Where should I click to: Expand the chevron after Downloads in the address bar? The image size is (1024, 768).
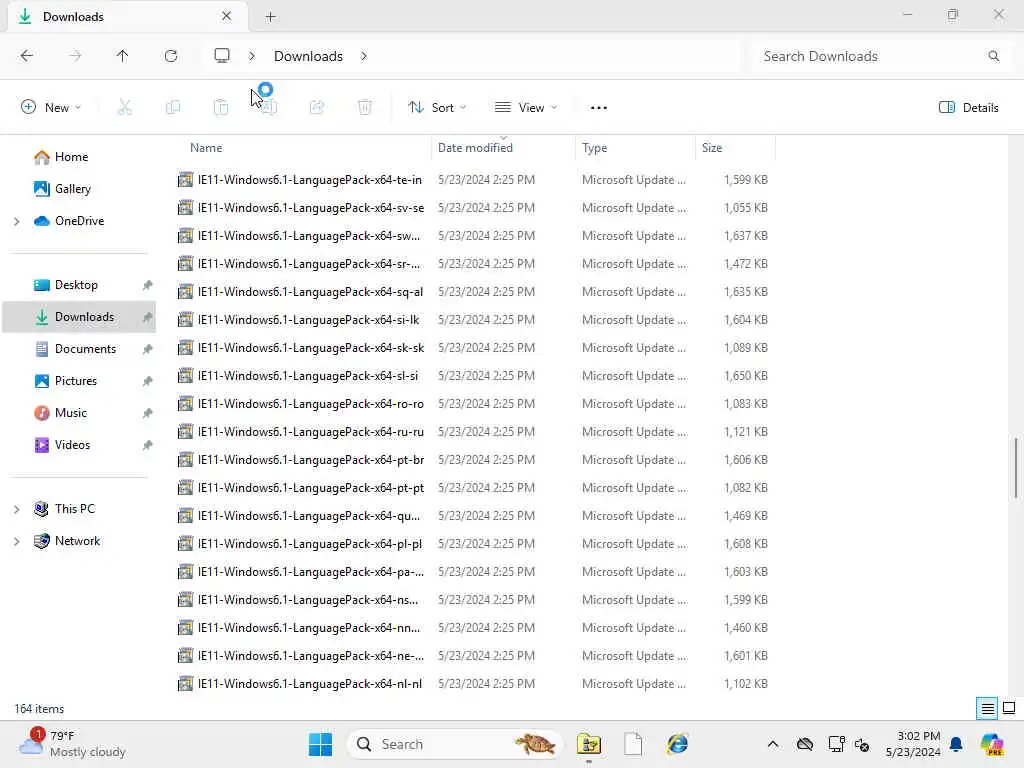[x=364, y=56]
